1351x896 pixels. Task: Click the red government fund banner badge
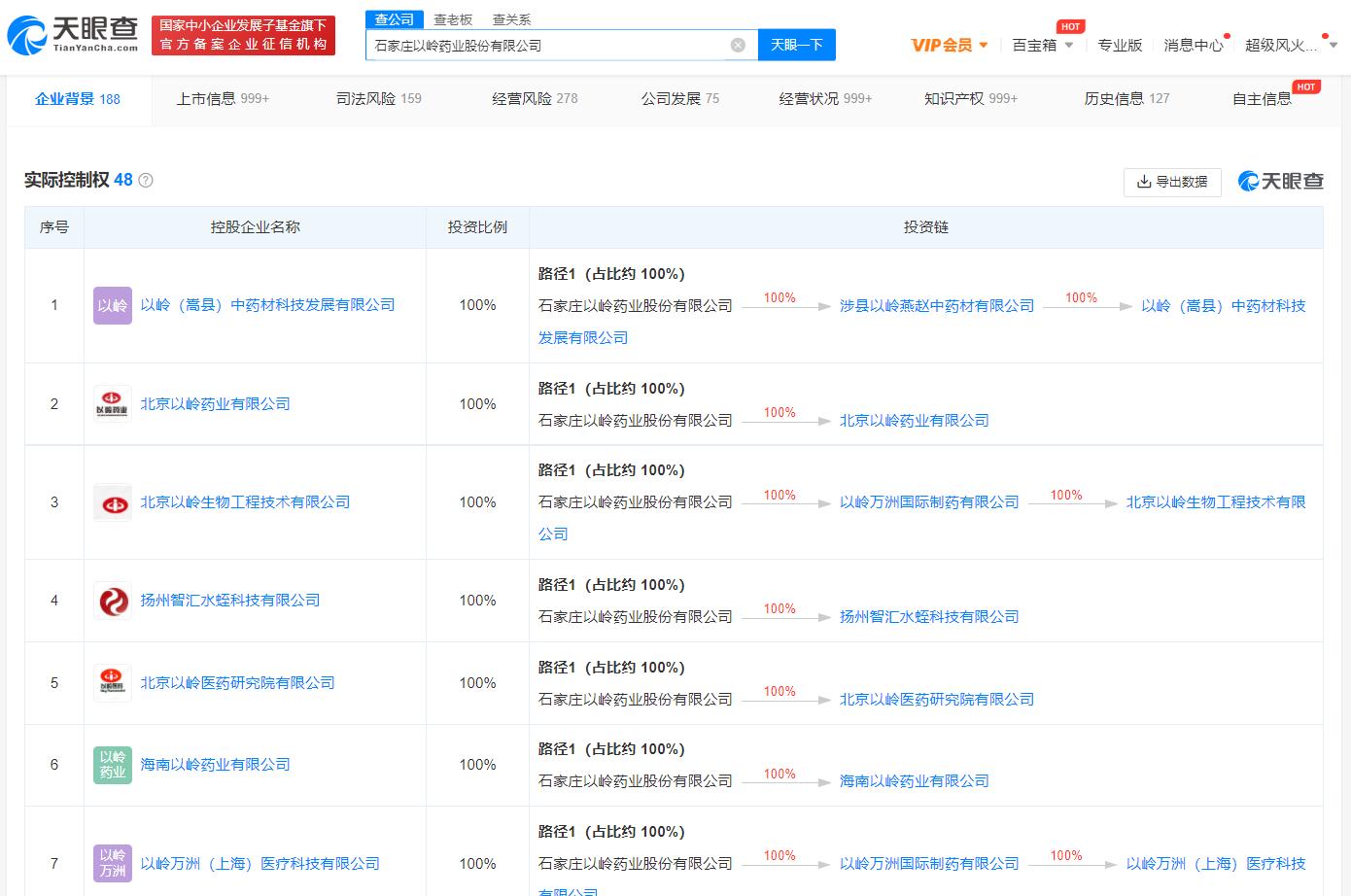pyautogui.click(x=243, y=35)
